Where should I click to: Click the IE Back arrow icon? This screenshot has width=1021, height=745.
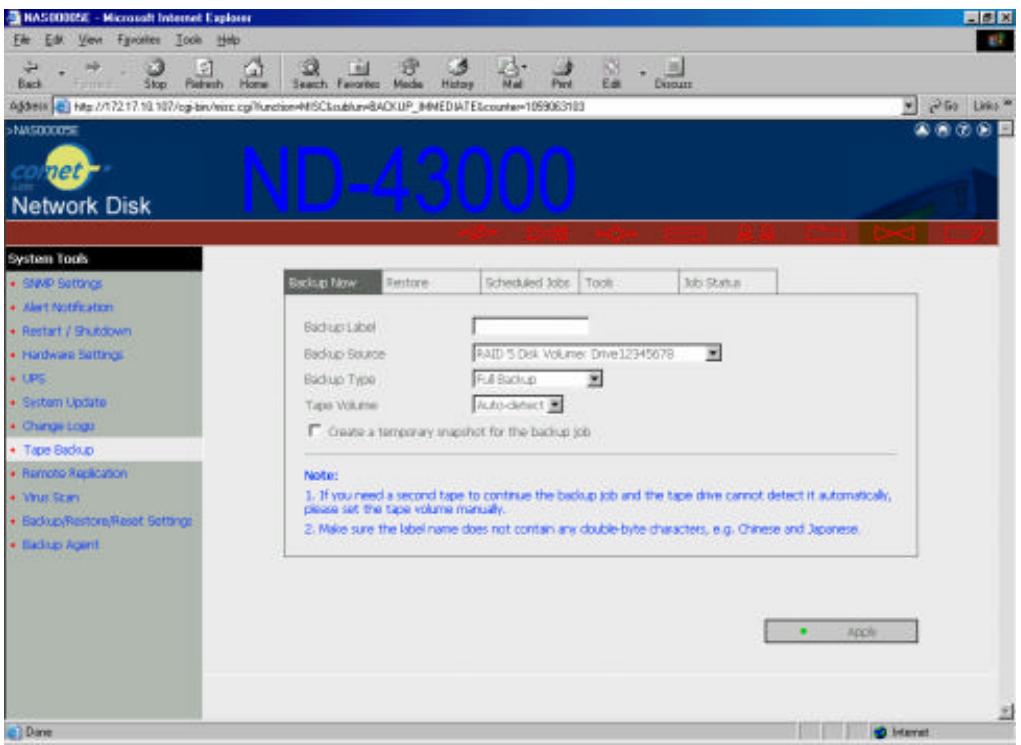[x=30, y=66]
